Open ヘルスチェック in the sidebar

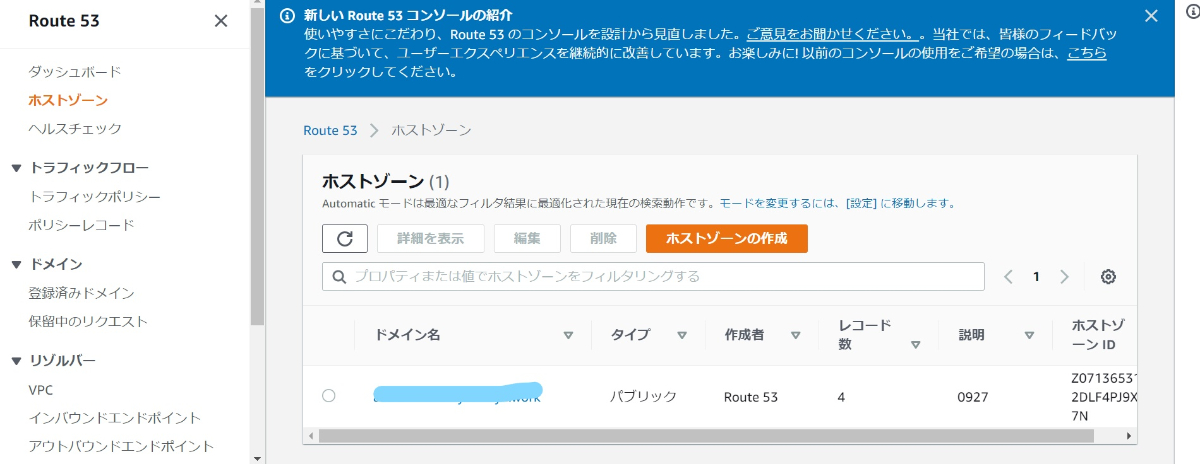pos(75,128)
